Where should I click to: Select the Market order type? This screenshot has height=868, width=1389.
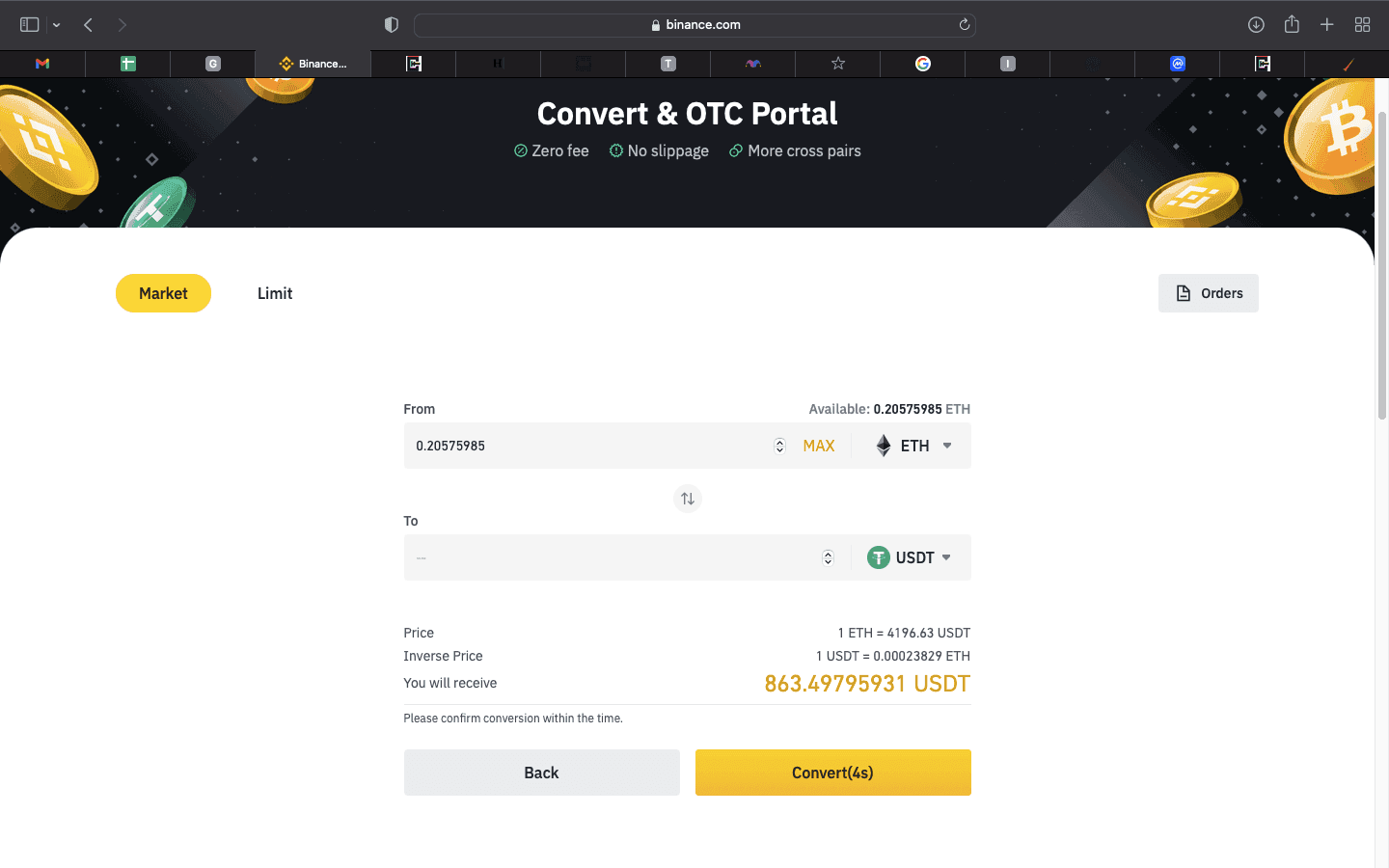point(163,293)
